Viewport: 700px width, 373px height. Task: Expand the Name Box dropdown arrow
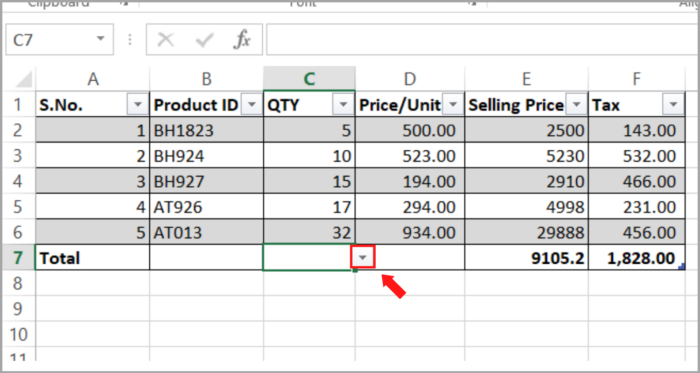[100, 39]
